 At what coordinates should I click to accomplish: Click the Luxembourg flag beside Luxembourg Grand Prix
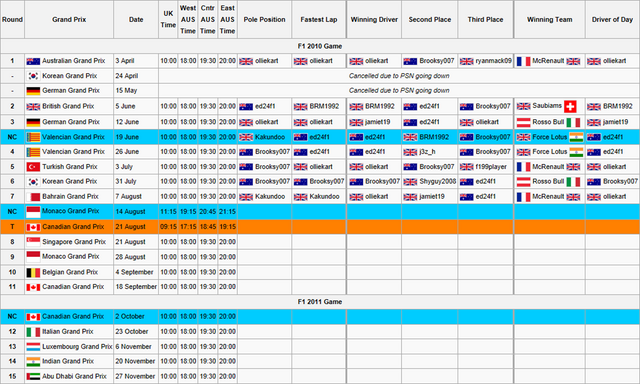click(33, 347)
